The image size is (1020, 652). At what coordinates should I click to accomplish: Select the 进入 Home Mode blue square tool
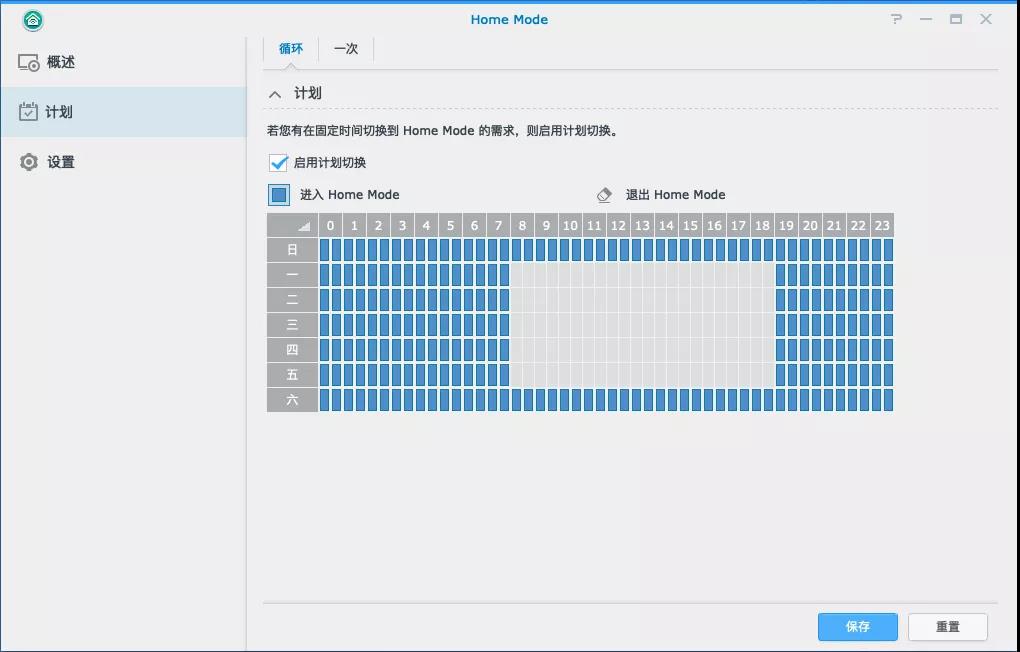pos(279,195)
